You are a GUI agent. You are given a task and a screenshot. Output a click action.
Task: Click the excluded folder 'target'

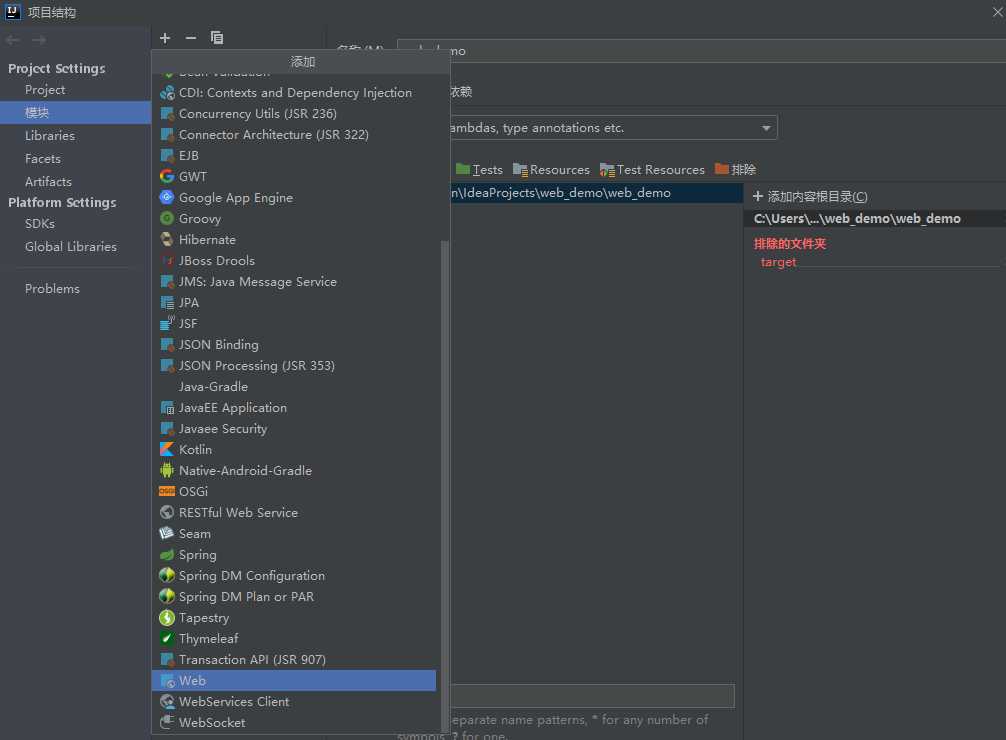pyautogui.click(x=778, y=262)
